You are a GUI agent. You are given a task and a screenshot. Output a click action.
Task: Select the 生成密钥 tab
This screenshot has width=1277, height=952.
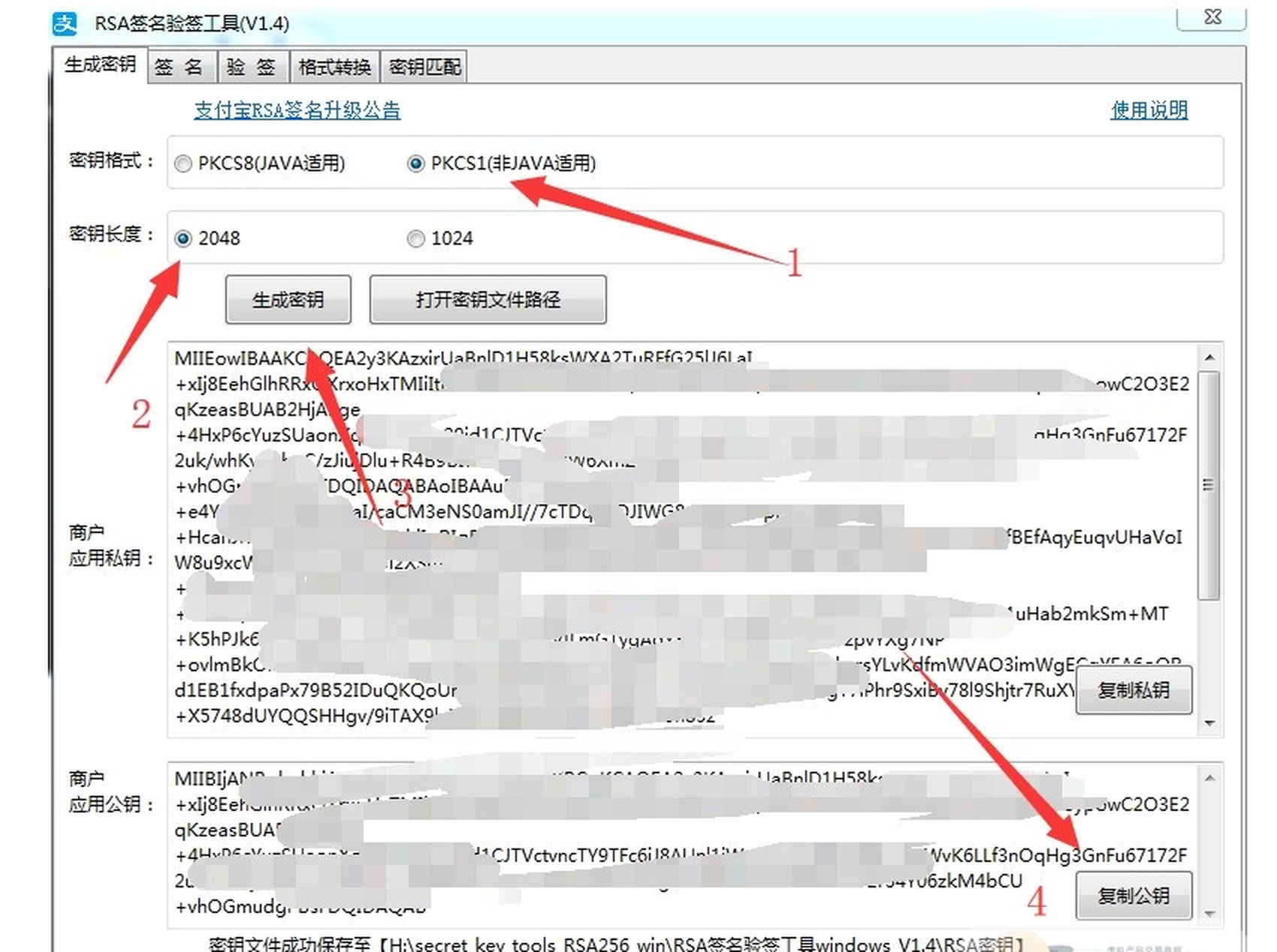click(101, 66)
